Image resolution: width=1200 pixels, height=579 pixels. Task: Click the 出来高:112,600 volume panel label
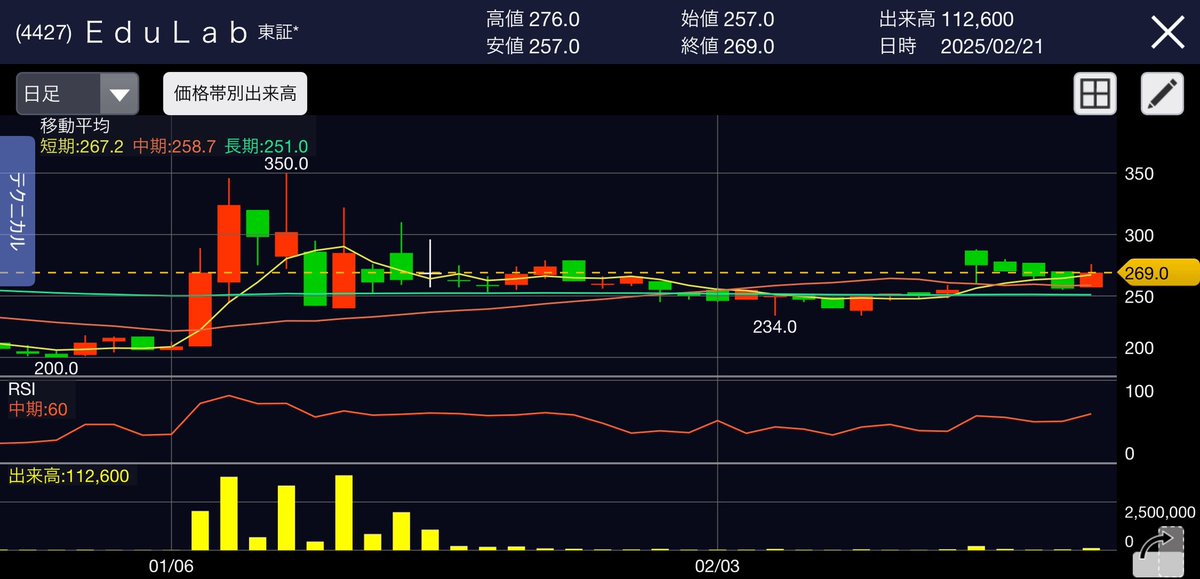(69, 476)
